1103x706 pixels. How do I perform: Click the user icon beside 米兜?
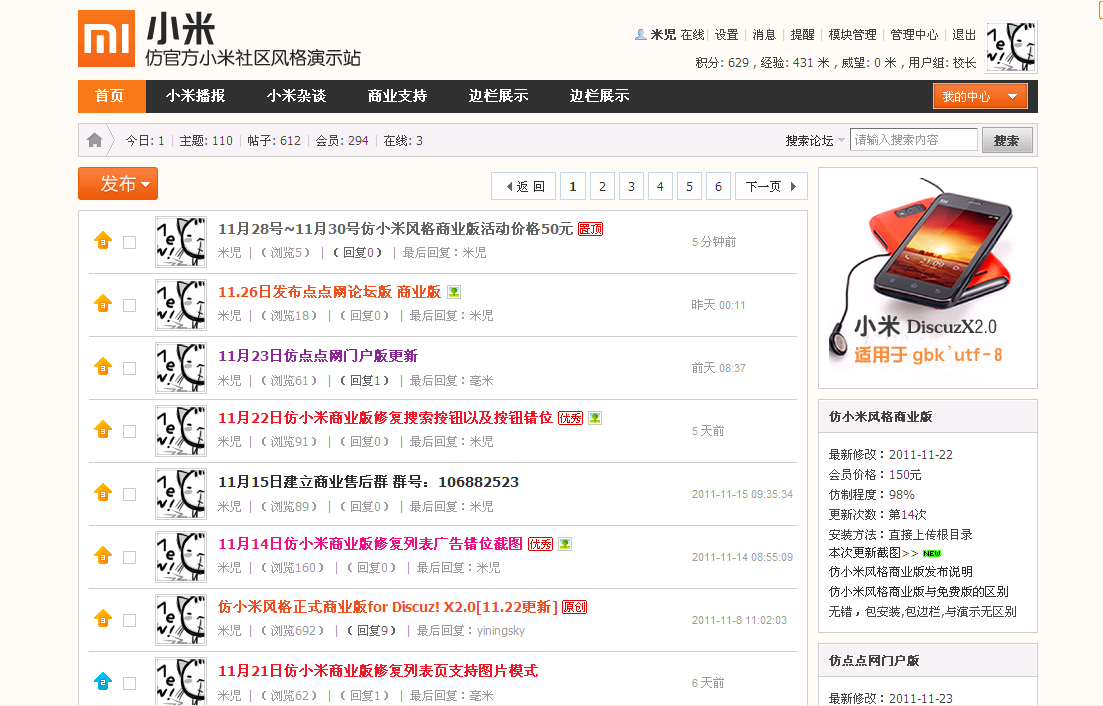pyautogui.click(x=641, y=34)
